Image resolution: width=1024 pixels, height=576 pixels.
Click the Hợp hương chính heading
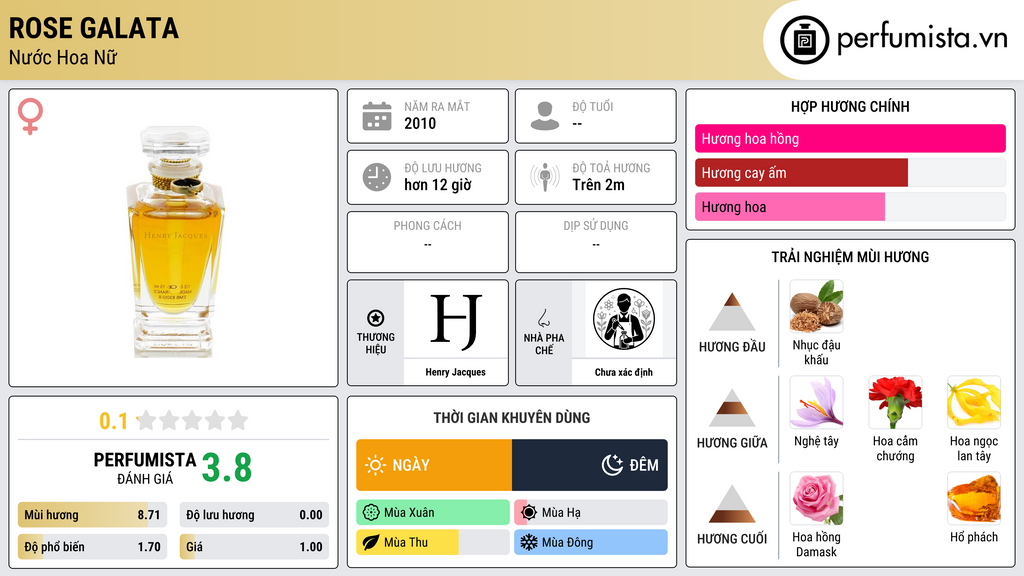click(x=850, y=106)
